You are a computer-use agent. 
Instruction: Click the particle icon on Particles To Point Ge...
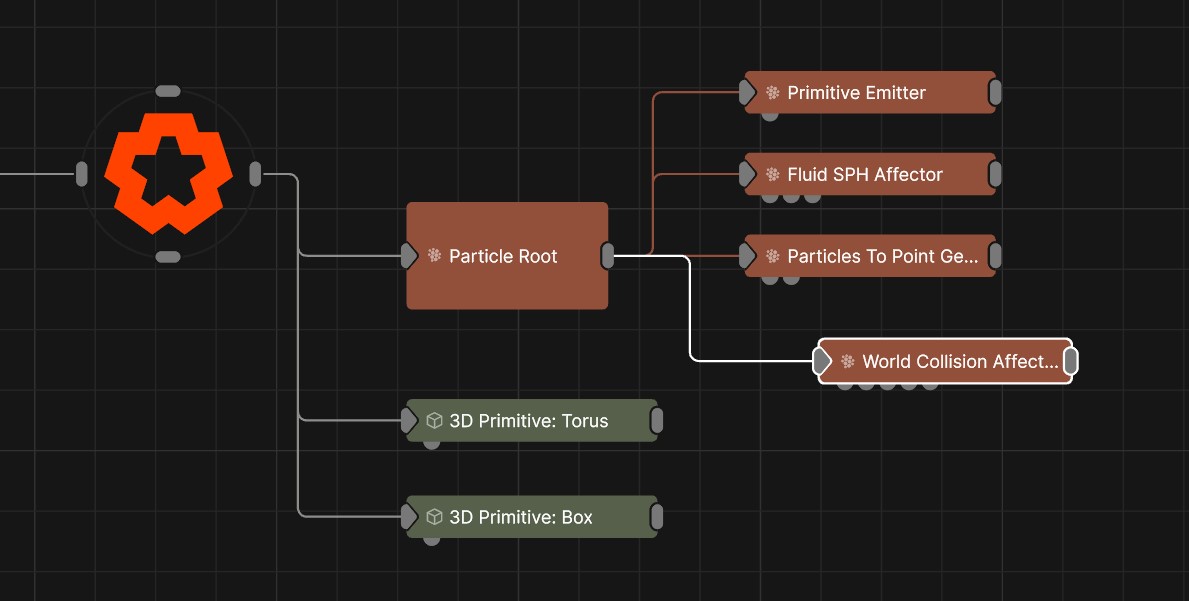pyautogui.click(x=773, y=256)
